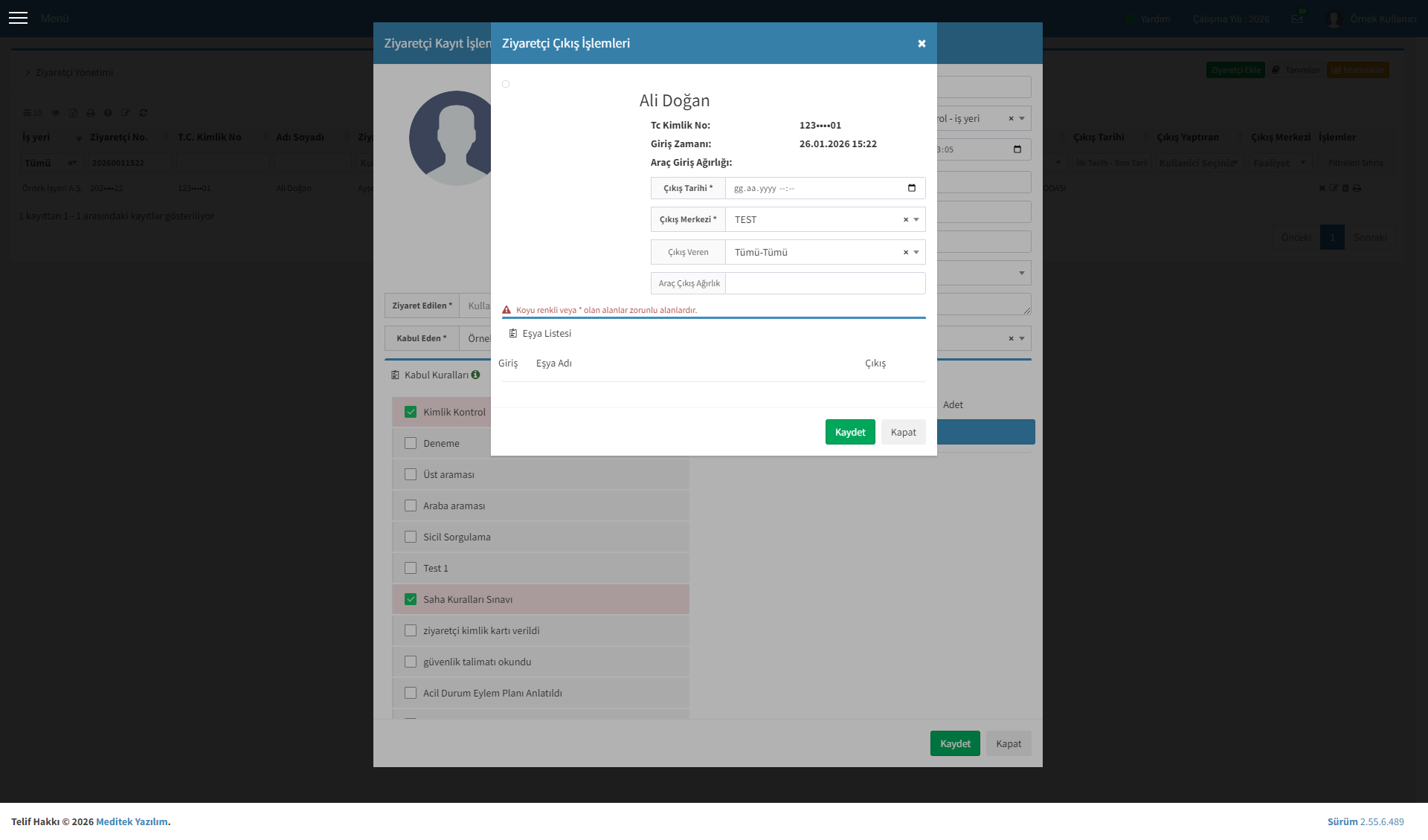
Task: Open the Tanımları button
Action: [1296, 70]
